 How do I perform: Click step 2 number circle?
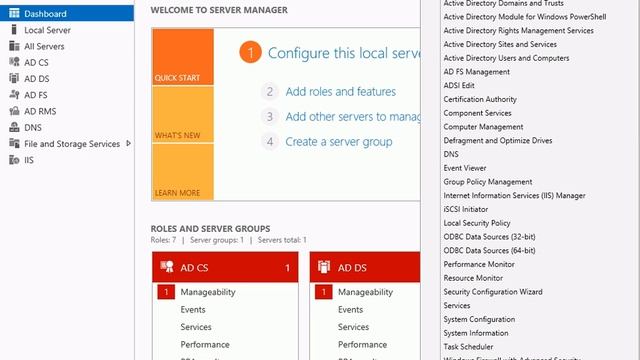tap(269, 91)
